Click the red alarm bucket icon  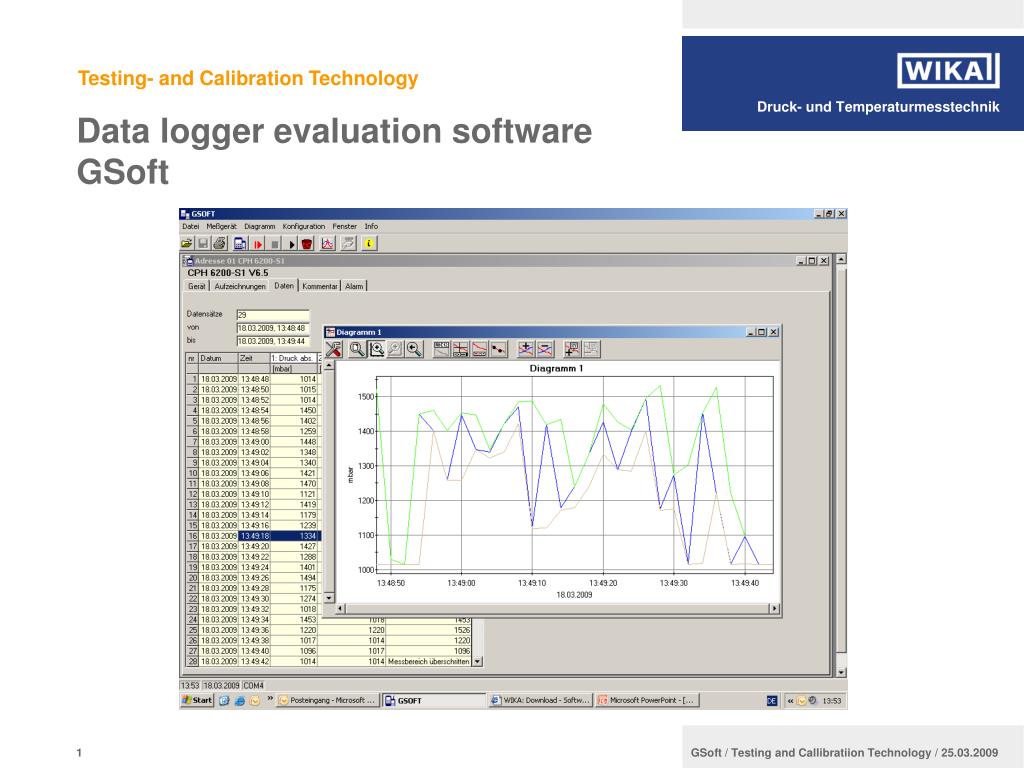(x=307, y=244)
